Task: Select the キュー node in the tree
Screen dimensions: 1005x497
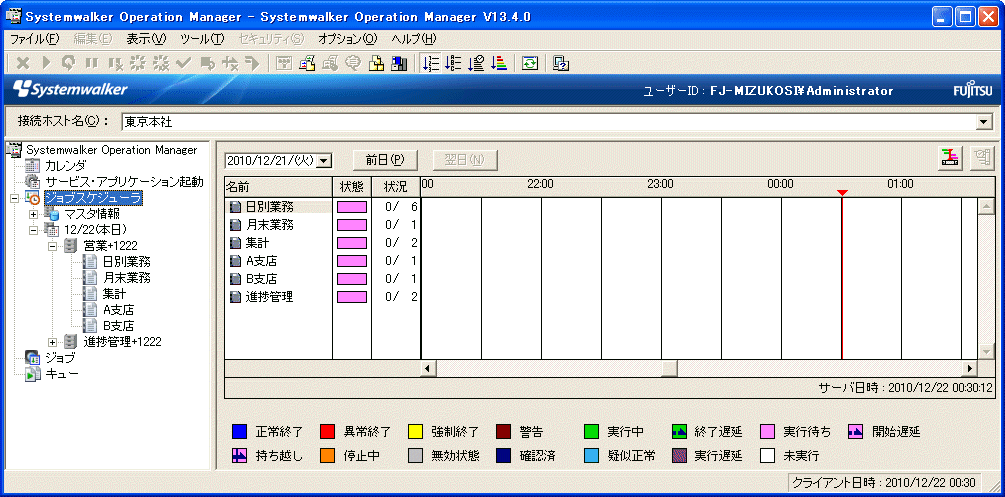Action: (62, 374)
